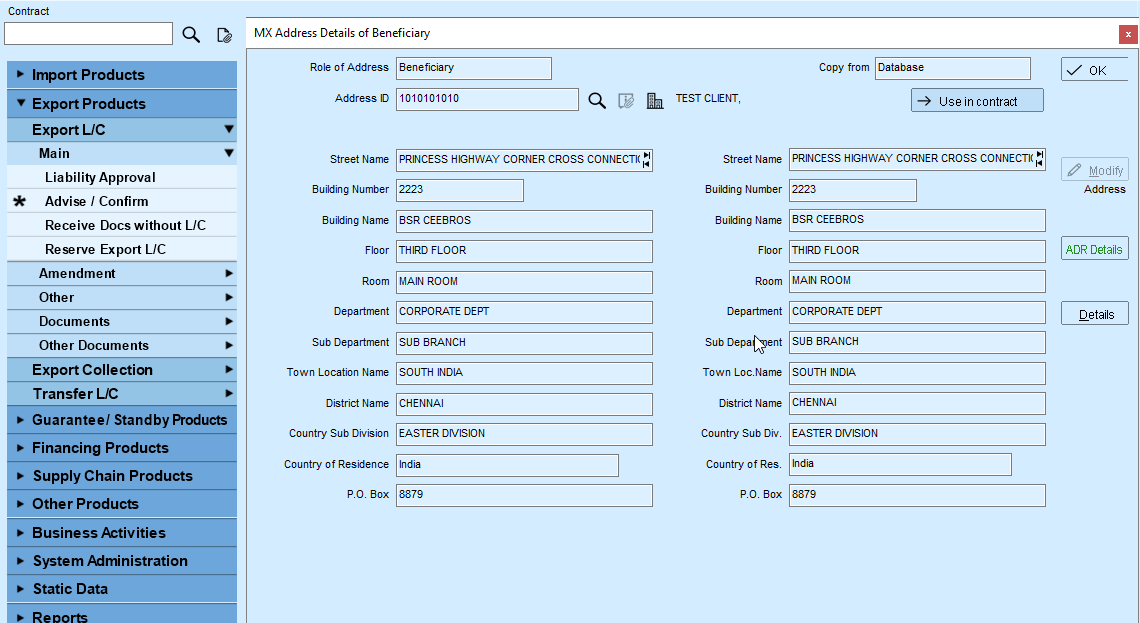Click the right P.O. Box field

(x=918, y=496)
